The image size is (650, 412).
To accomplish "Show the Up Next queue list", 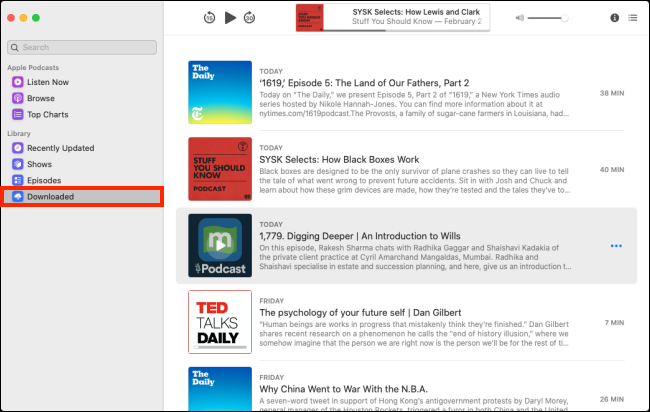I will [633, 18].
